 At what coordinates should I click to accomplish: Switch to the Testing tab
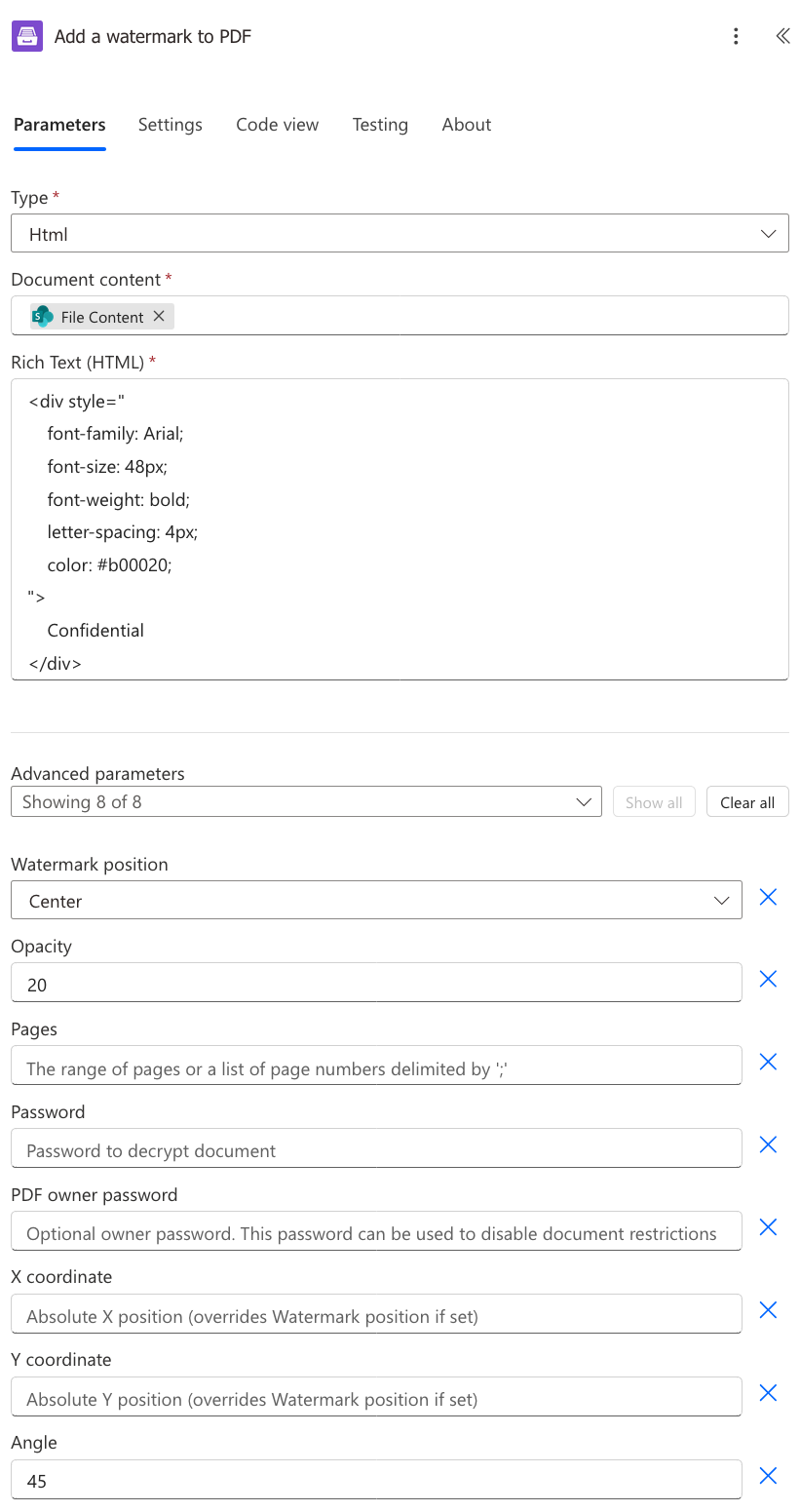(x=379, y=125)
